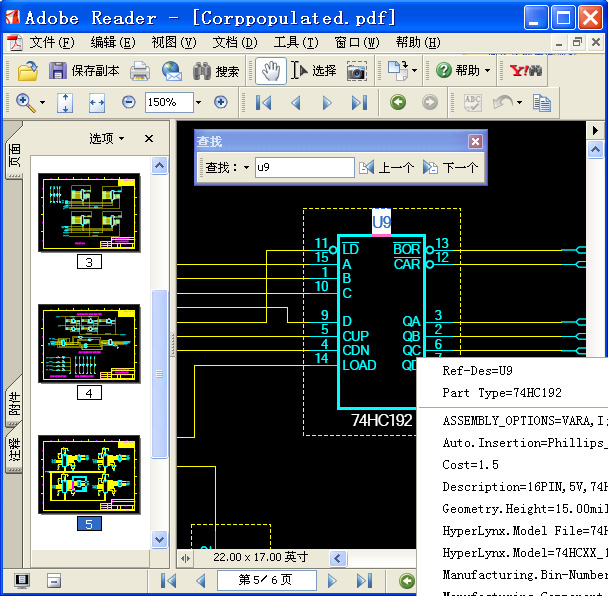Viewport: 608px width, 596px height.
Task: Click the Print icon in toolbar
Action: point(140,71)
